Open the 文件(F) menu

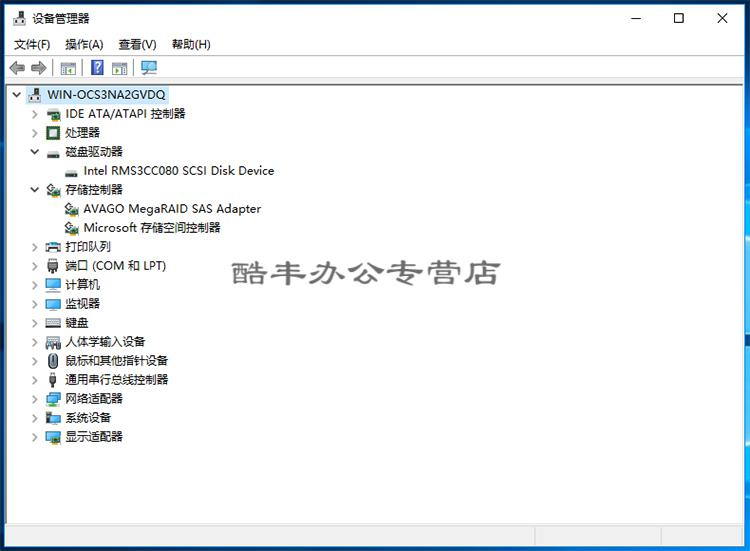point(32,44)
